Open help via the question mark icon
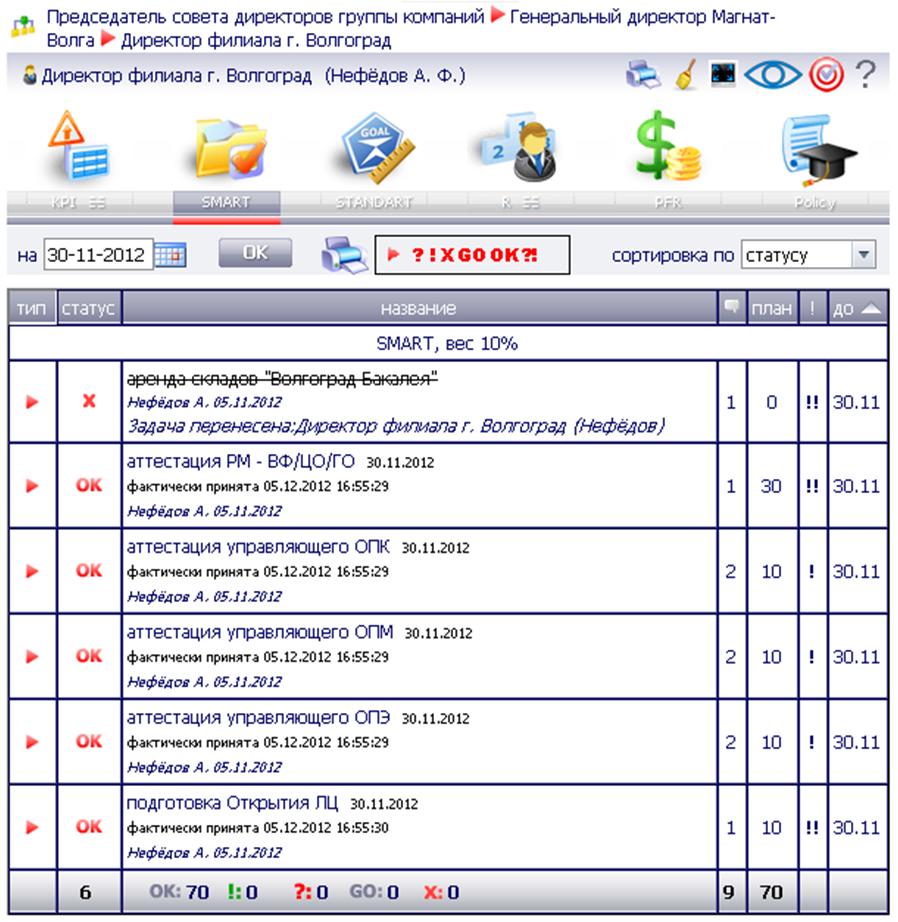Screen dimensions: 898x922 (x=866, y=75)
